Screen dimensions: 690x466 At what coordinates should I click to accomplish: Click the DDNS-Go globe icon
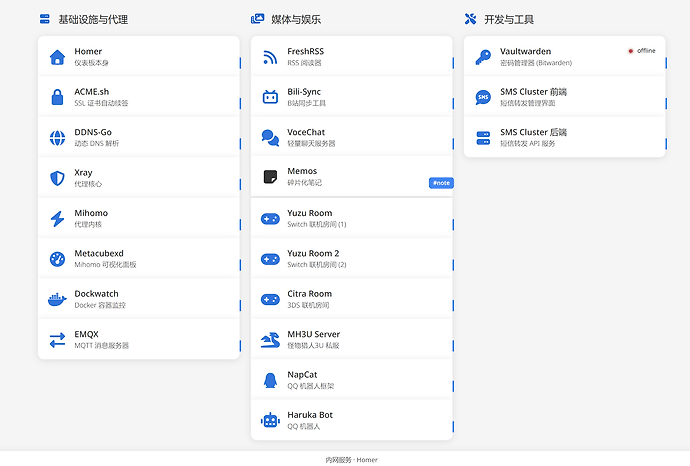57,138
